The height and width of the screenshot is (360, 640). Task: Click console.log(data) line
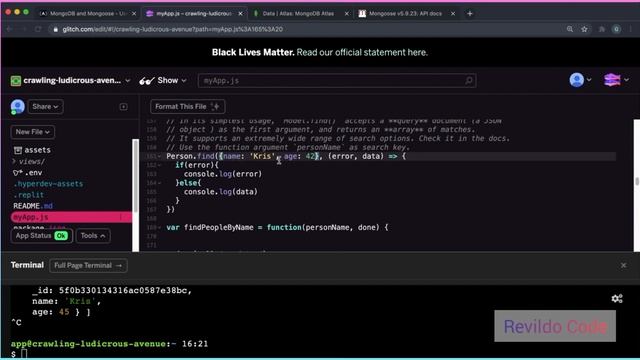click(x=221, y=192)
